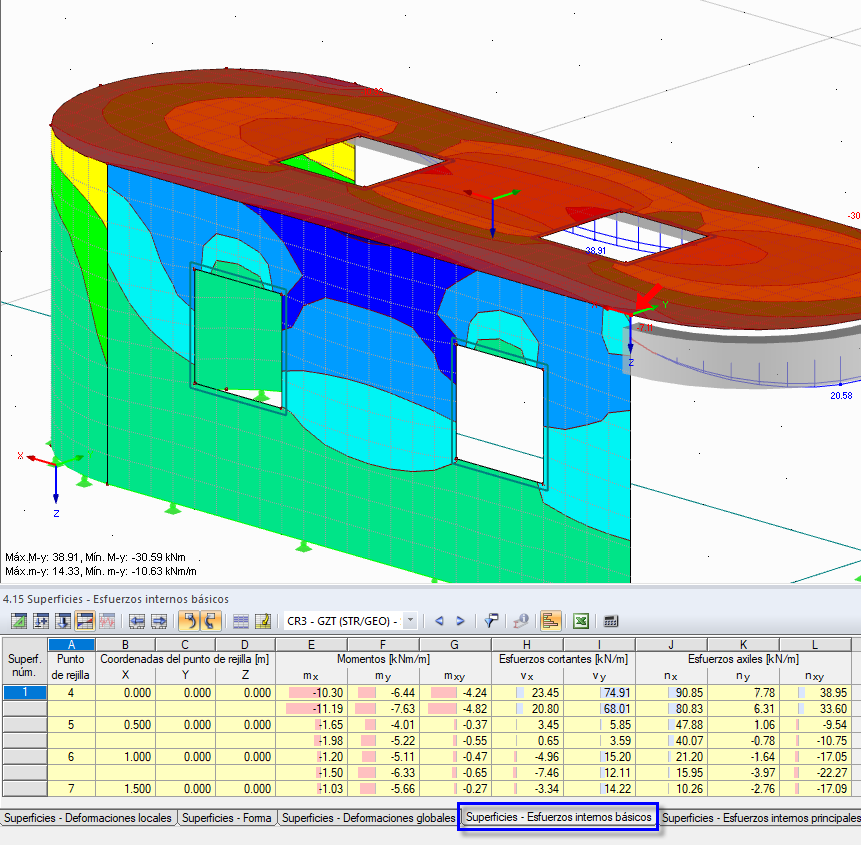Click X coordinate 0.500 cell
This screenshot has width=861, height=845.
point(126,724)
